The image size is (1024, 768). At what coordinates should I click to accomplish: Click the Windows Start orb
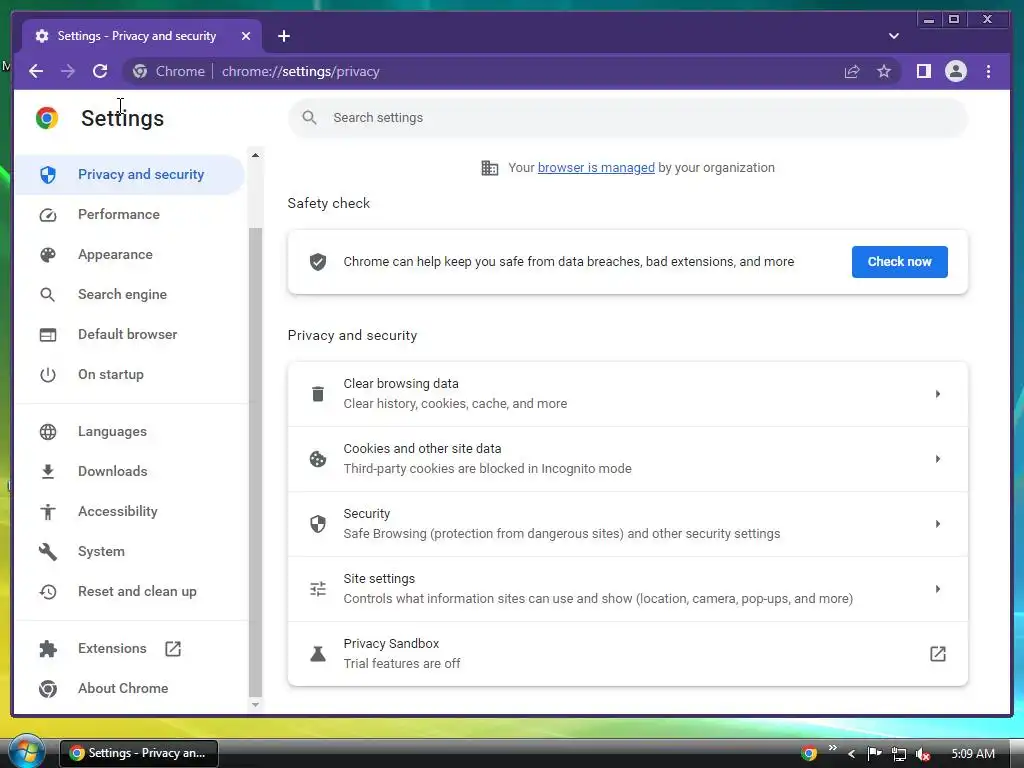click(x=26, y=752)
